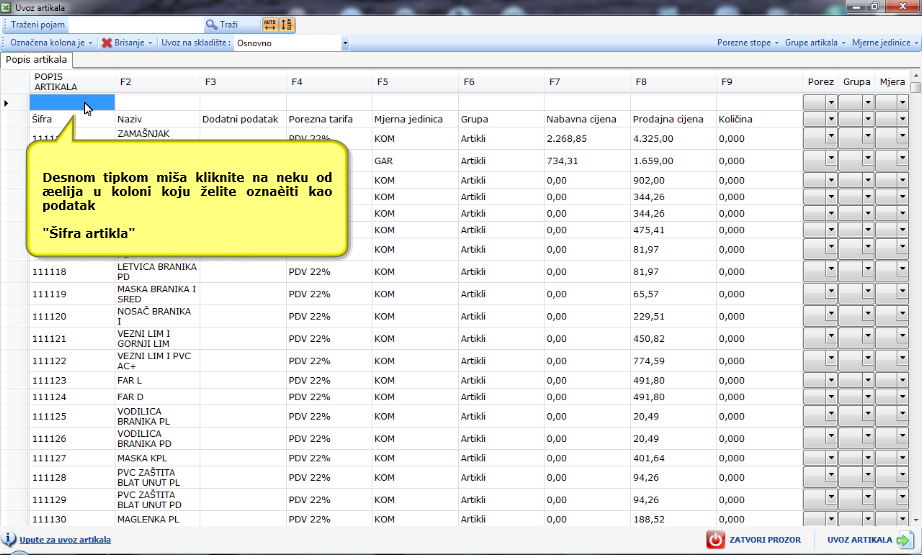Viewport: 922px width, 555px height.
Task: Click the scrollbar up arrow
Action: [x=916, y=76]
